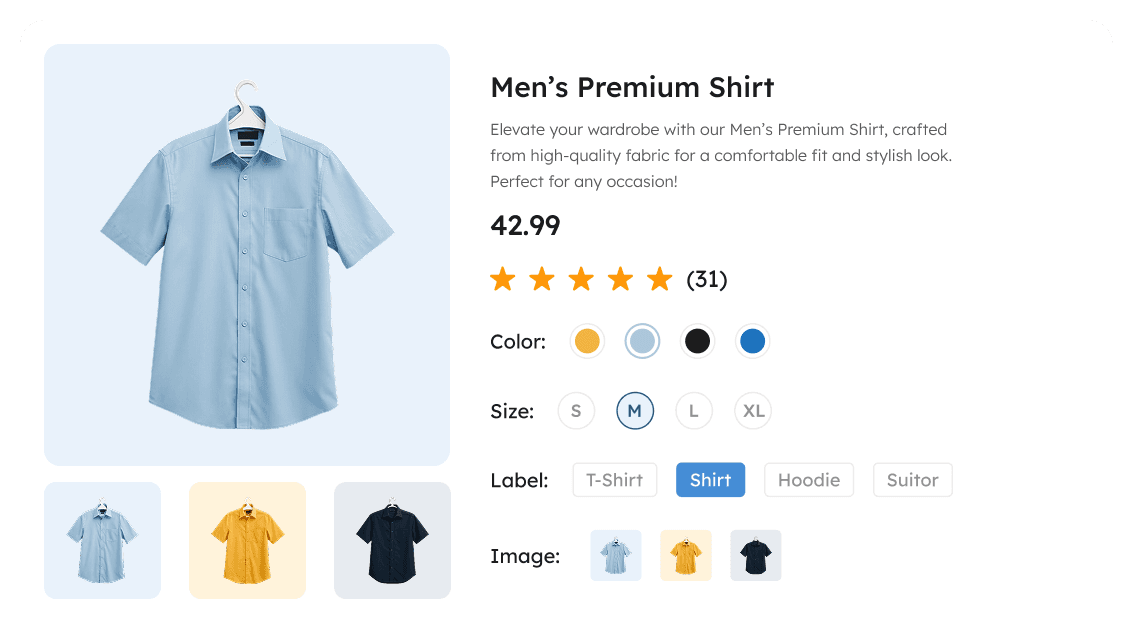Image resolution: width=1133 pixels, height=619 pixels.
Task: Select the yellow color swatch
Action: 587,341
